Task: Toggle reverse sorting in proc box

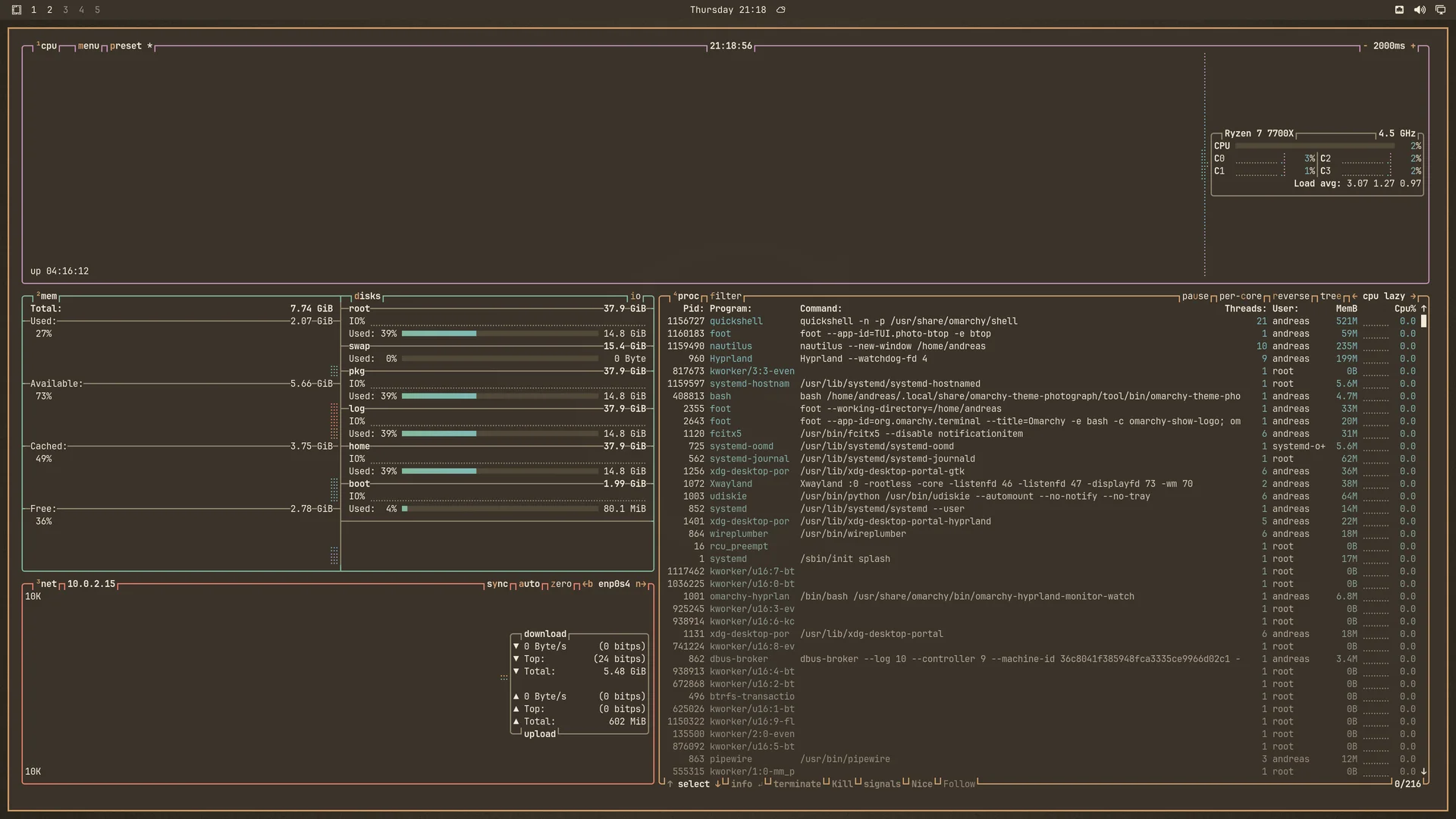Action: (x=1291, y=297)
